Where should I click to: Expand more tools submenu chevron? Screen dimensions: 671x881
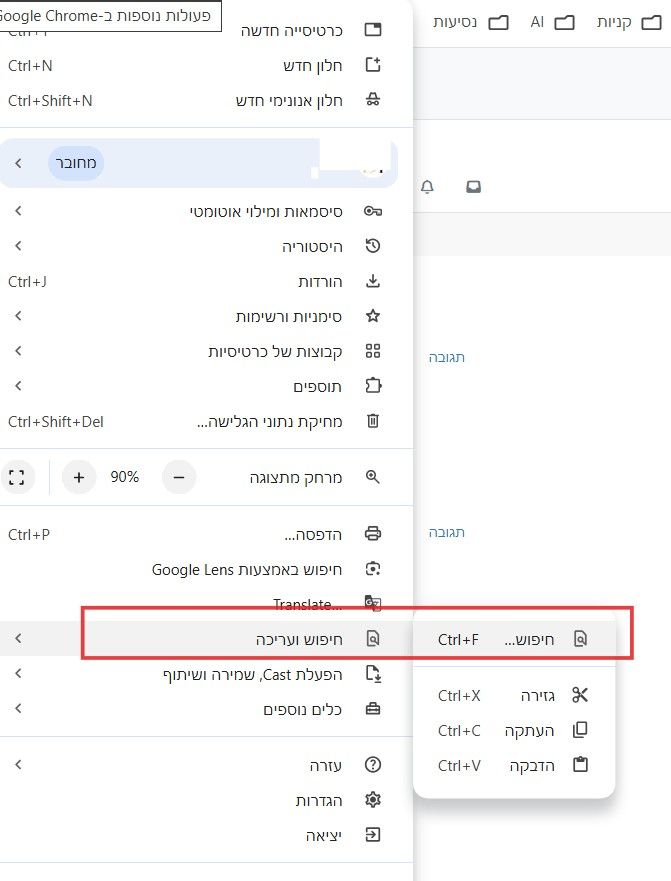[19, 709]
